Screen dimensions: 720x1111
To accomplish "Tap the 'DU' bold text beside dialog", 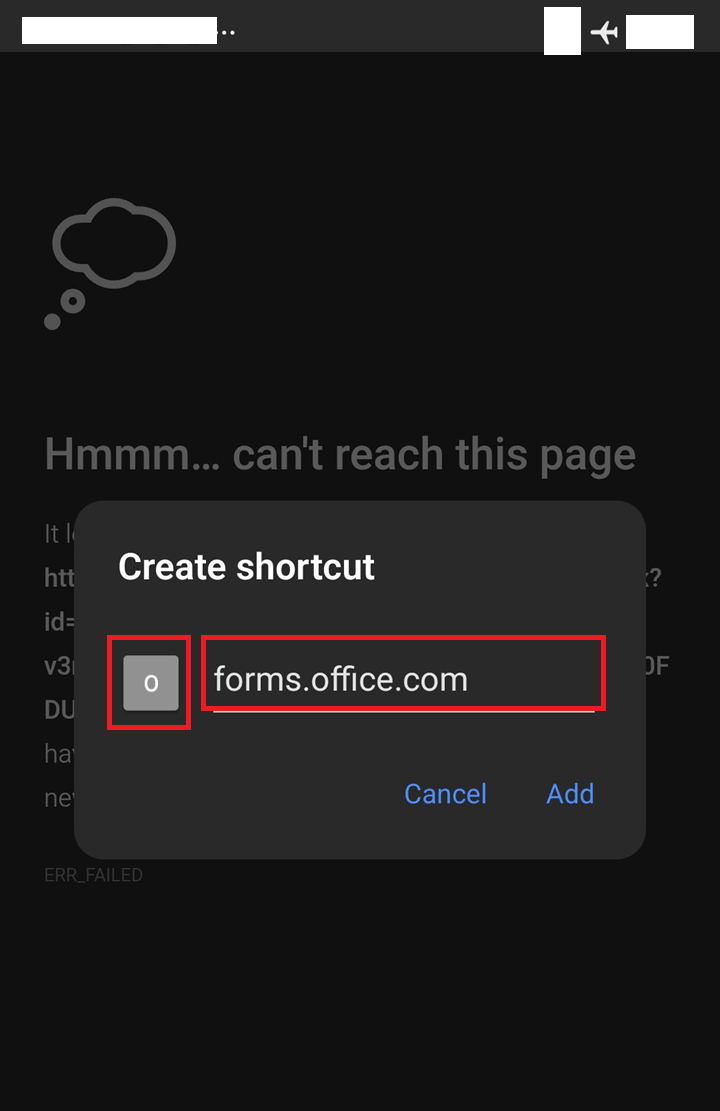I will 59,709.
